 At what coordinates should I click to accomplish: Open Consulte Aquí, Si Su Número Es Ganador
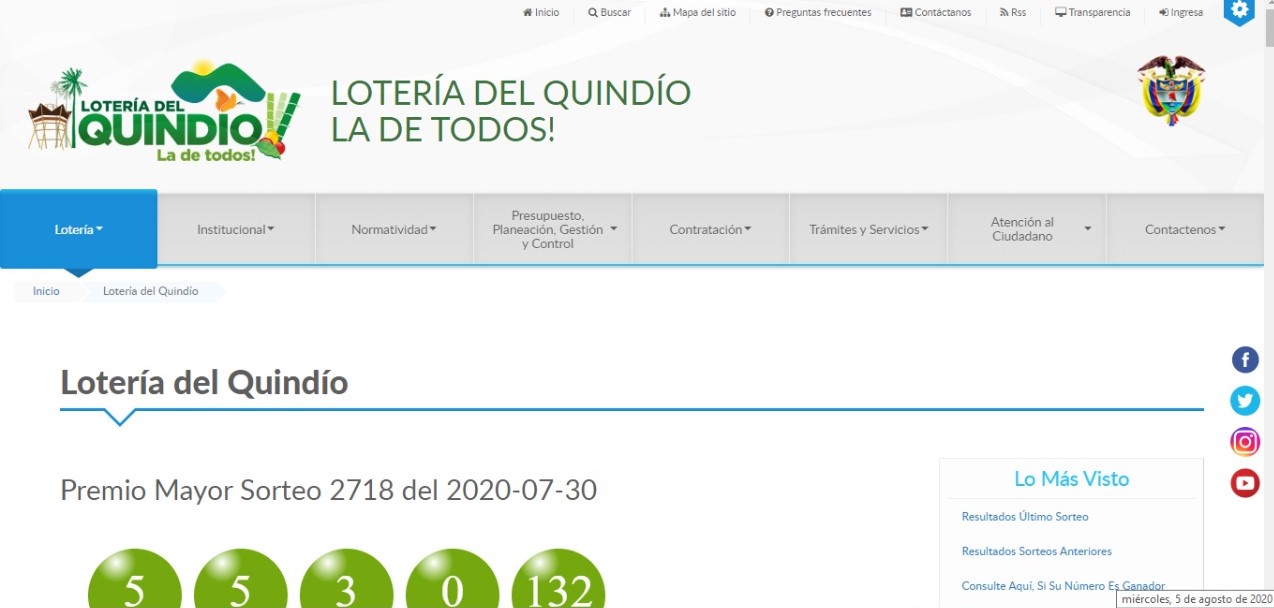(x=1063, y=586)
